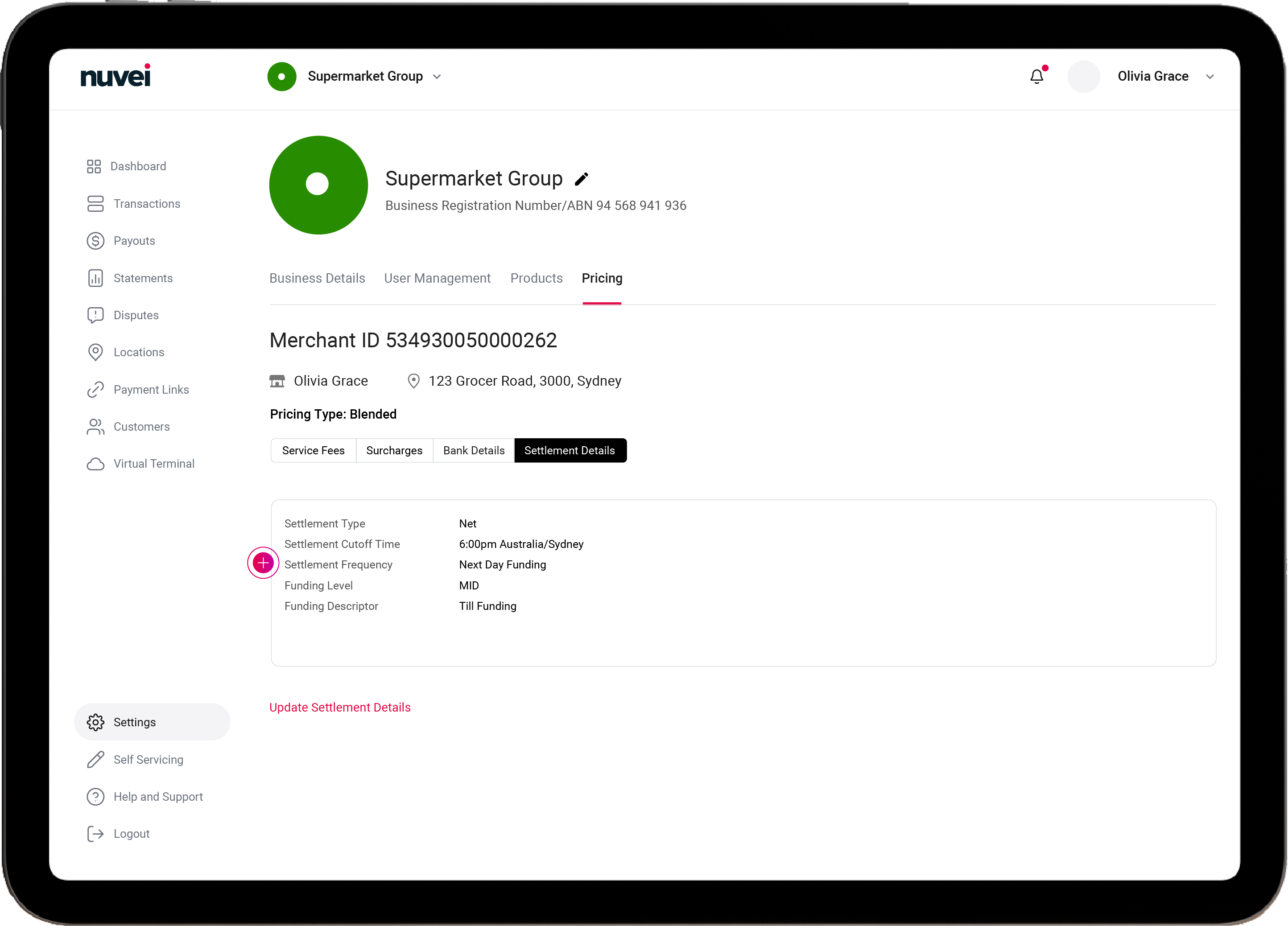Image resolution: width=1288 pixels, height=926 pixels.
Task: Click the Olivia Grace name in header
Action: coord(1153,76)
